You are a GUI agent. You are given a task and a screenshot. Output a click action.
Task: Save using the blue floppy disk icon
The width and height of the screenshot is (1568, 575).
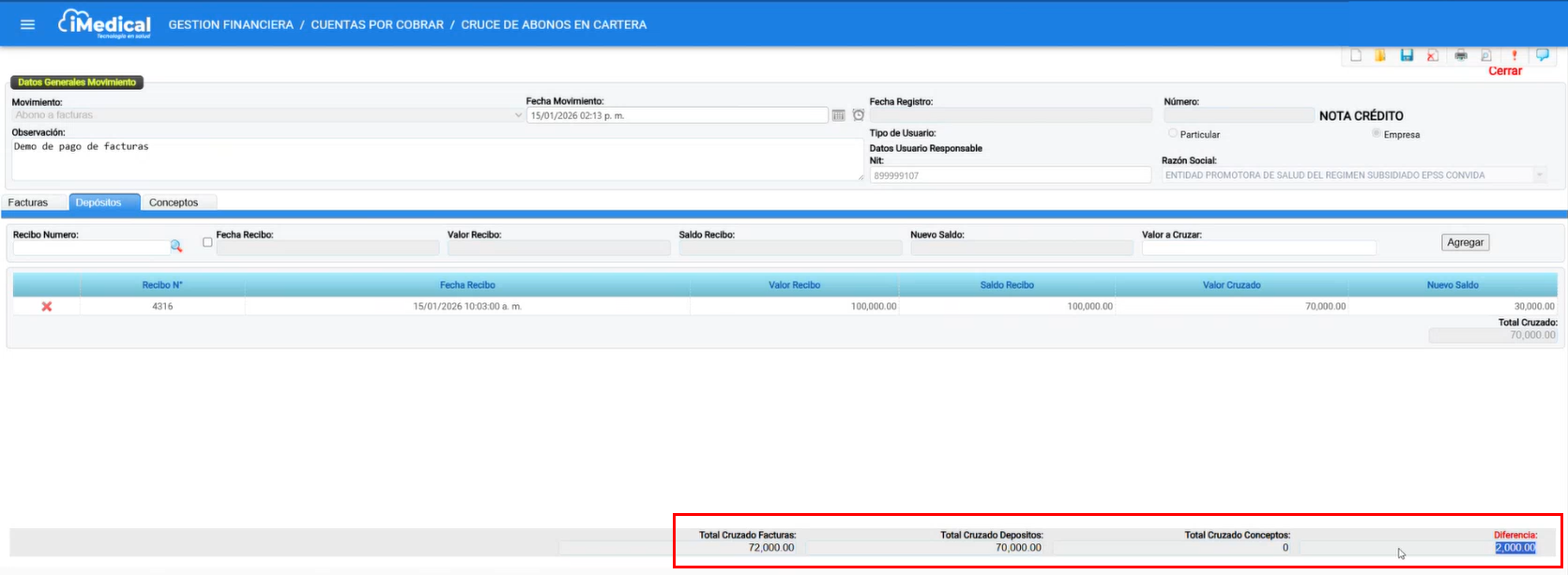pos(1407,55)
